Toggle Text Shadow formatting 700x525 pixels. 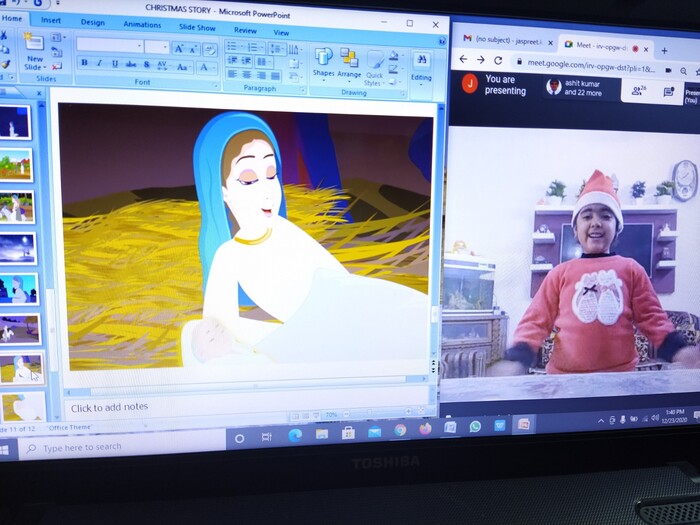[146, 65]
